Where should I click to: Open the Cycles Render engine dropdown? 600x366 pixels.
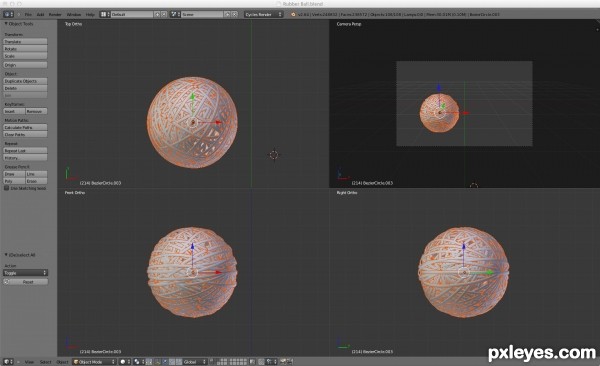tap(263, 14)
